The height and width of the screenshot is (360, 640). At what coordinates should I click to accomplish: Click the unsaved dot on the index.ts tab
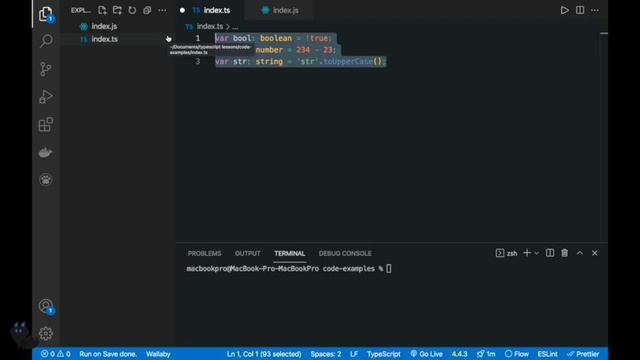(182, 10)
